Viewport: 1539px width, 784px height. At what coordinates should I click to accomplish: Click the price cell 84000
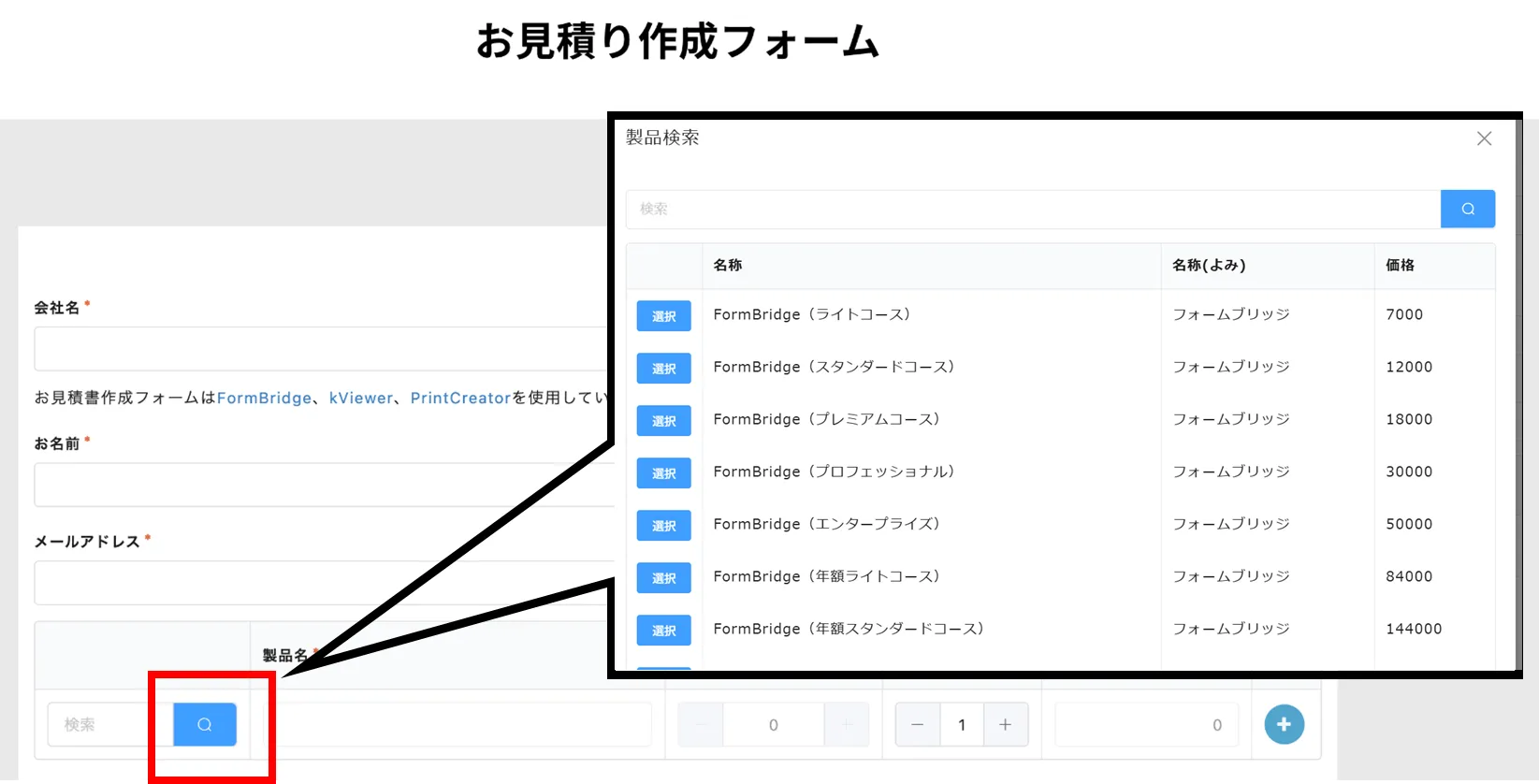tap(1409, 576)
